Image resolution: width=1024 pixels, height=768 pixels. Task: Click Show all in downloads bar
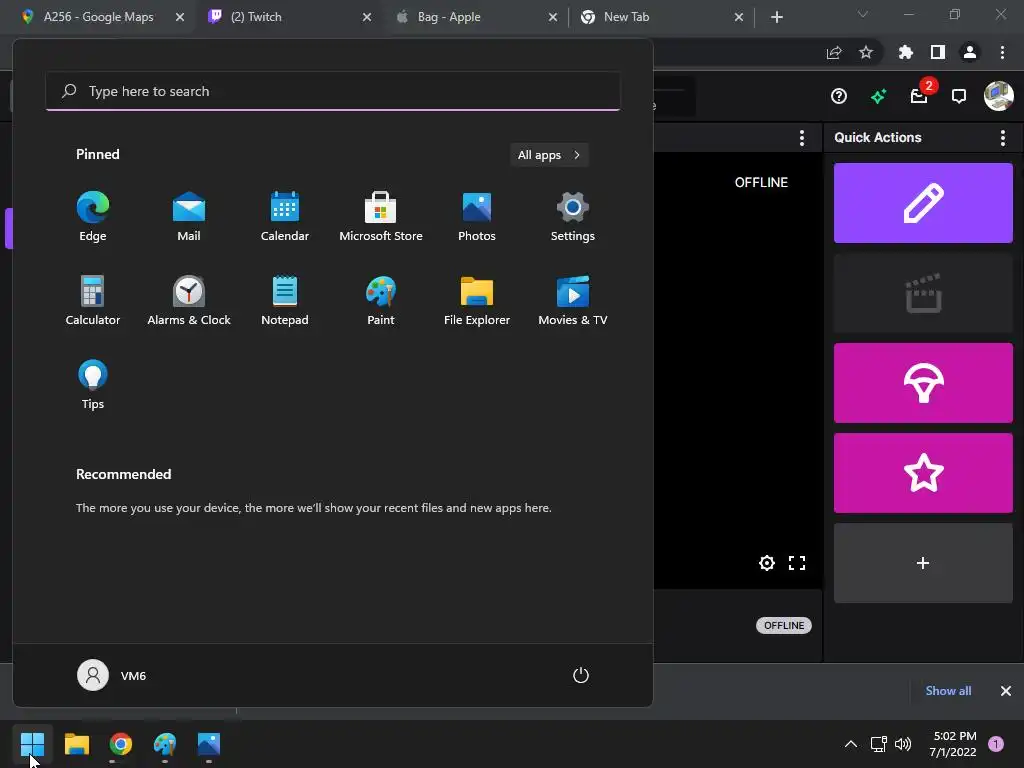coord(948,690)
